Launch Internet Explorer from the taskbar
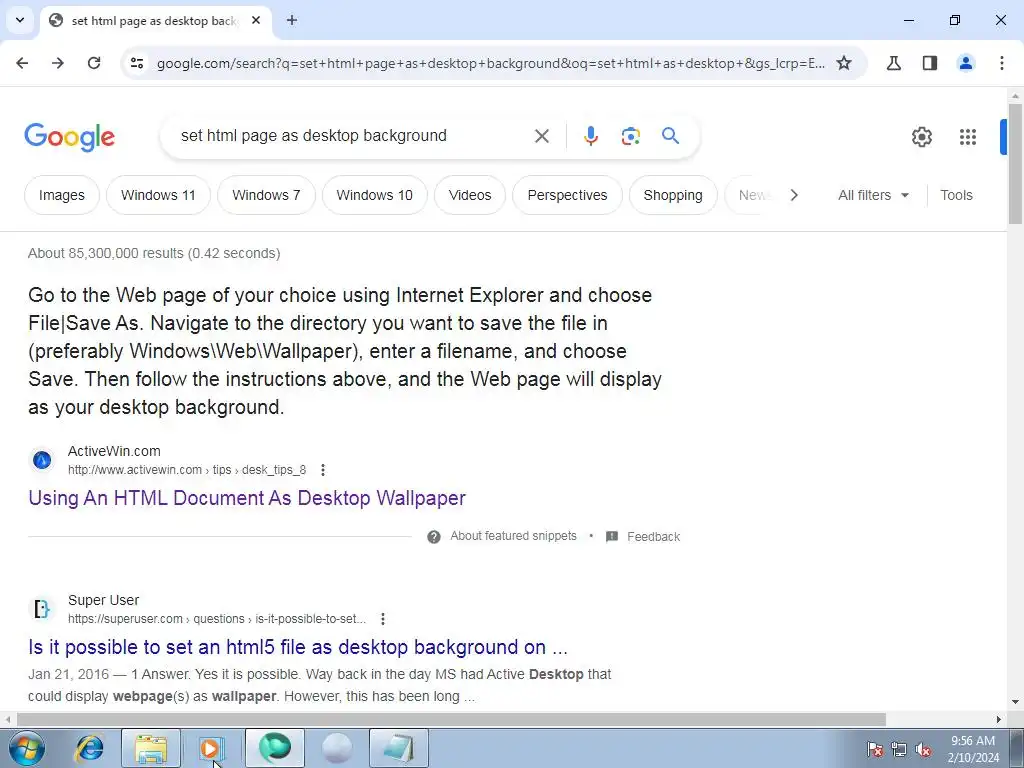The height and width of the screenshot is (768, 1024). point(89,748)
